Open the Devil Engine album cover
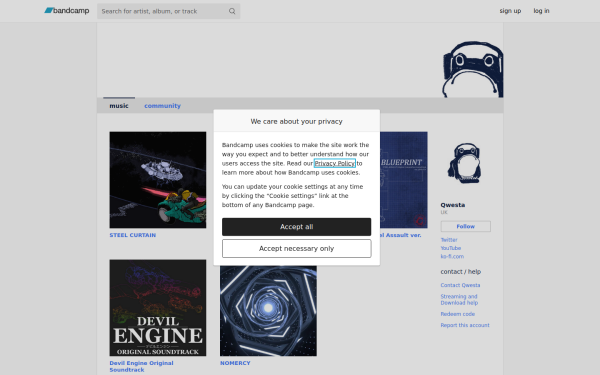The height and width of the screenshot is (375, 600). (158, 308)
